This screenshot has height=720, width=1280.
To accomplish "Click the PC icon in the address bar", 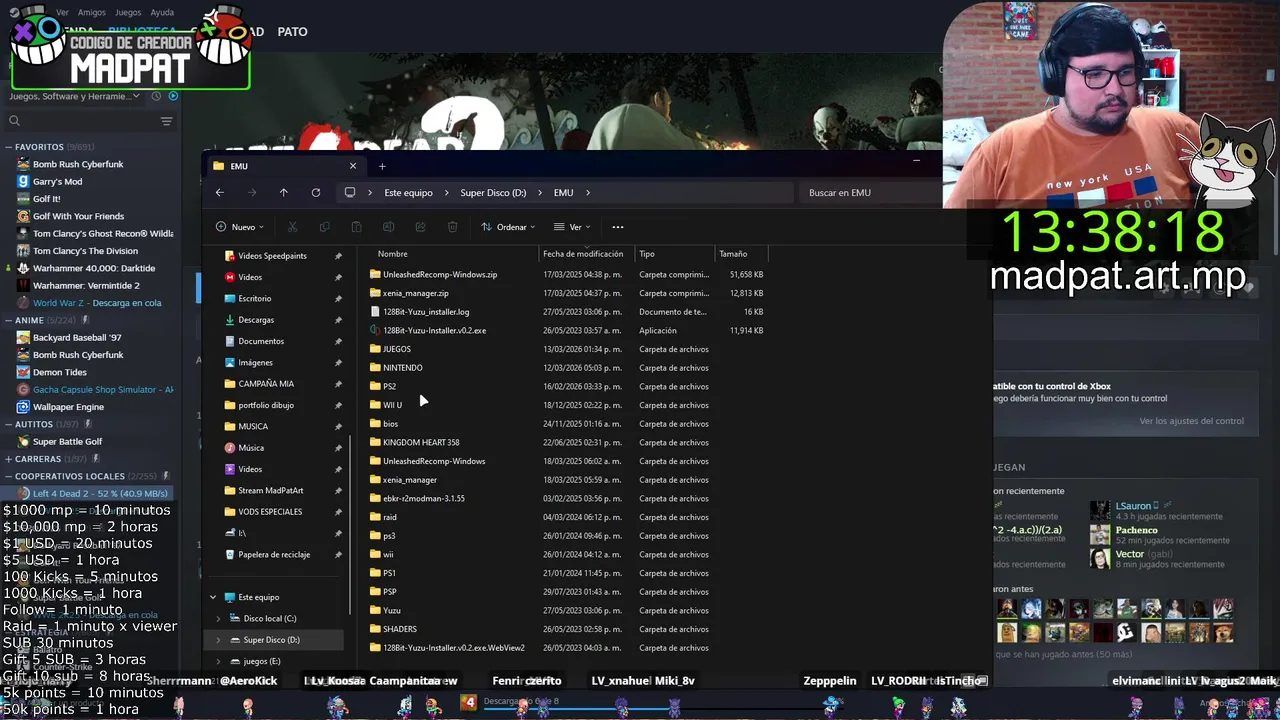I will click(350, 192).
